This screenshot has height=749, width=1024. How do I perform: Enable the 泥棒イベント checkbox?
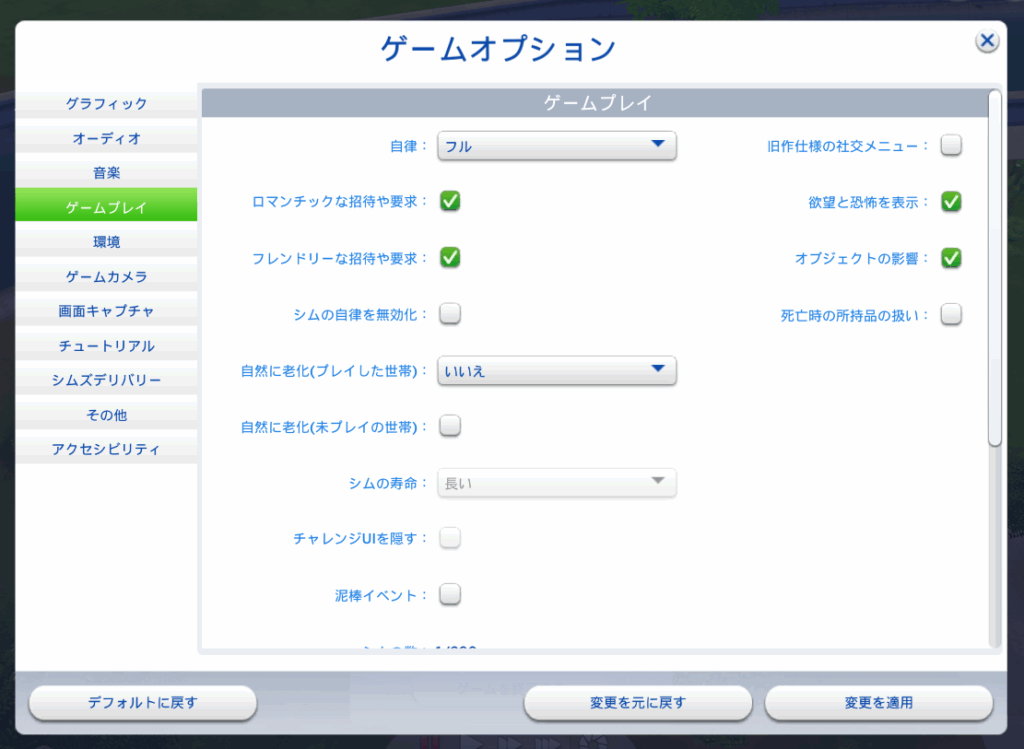coord(450,594)
